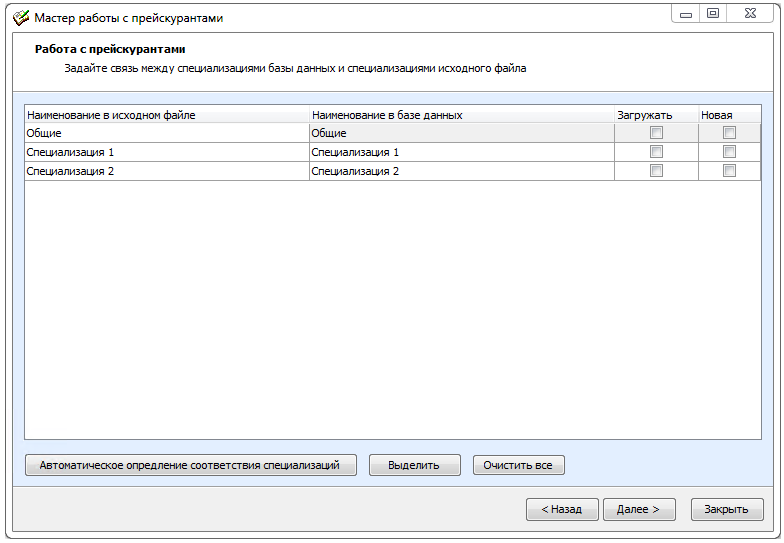Select database name cell for Общие row
The height and width of the screenshot is (543, 784).
[461, 133]
